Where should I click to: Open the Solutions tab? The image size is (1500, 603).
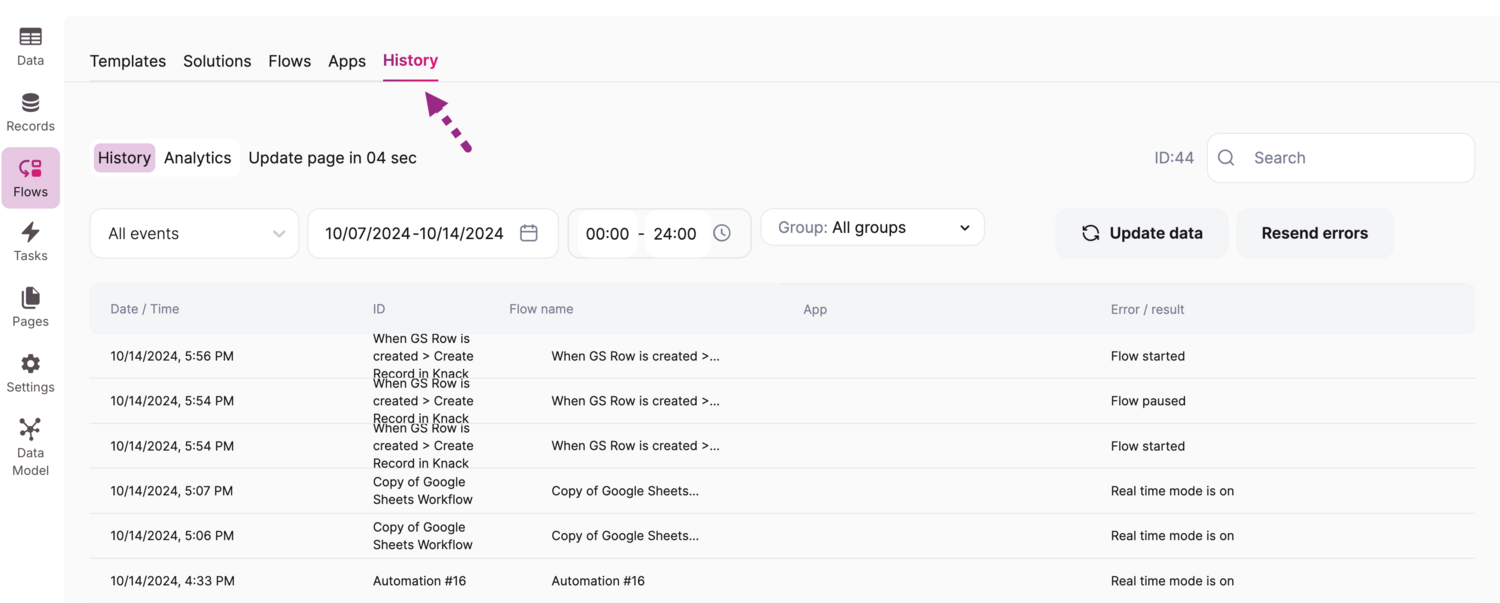coord(217,61)
